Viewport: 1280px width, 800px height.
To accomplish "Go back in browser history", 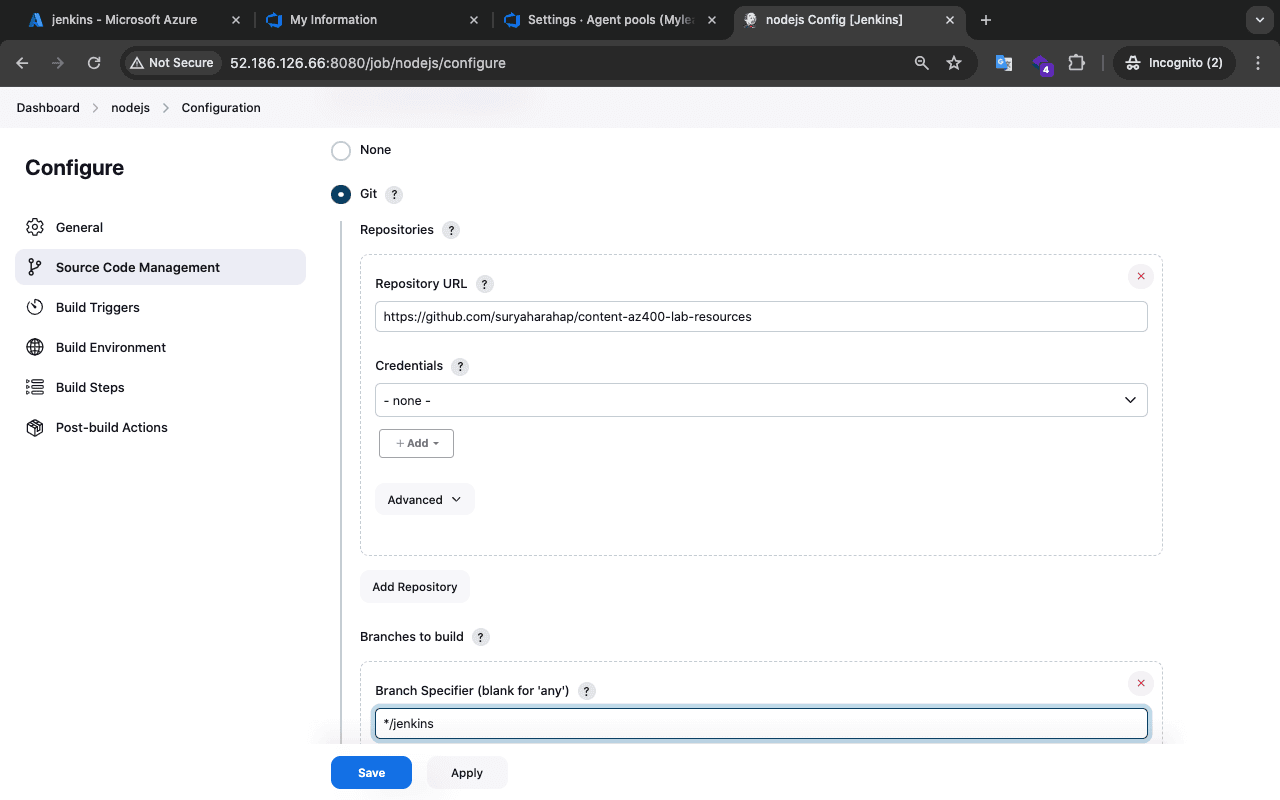I will (23, 63).
